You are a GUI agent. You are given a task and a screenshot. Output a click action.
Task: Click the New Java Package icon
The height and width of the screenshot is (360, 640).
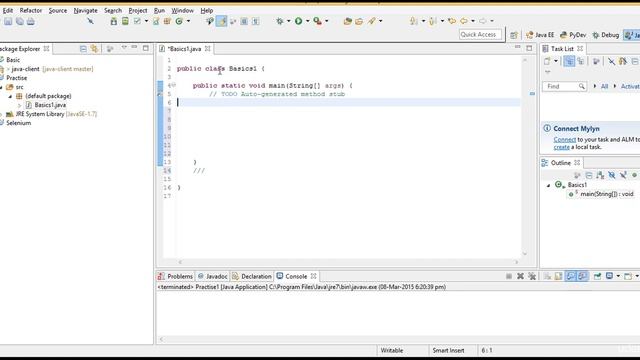coord(167,21)
